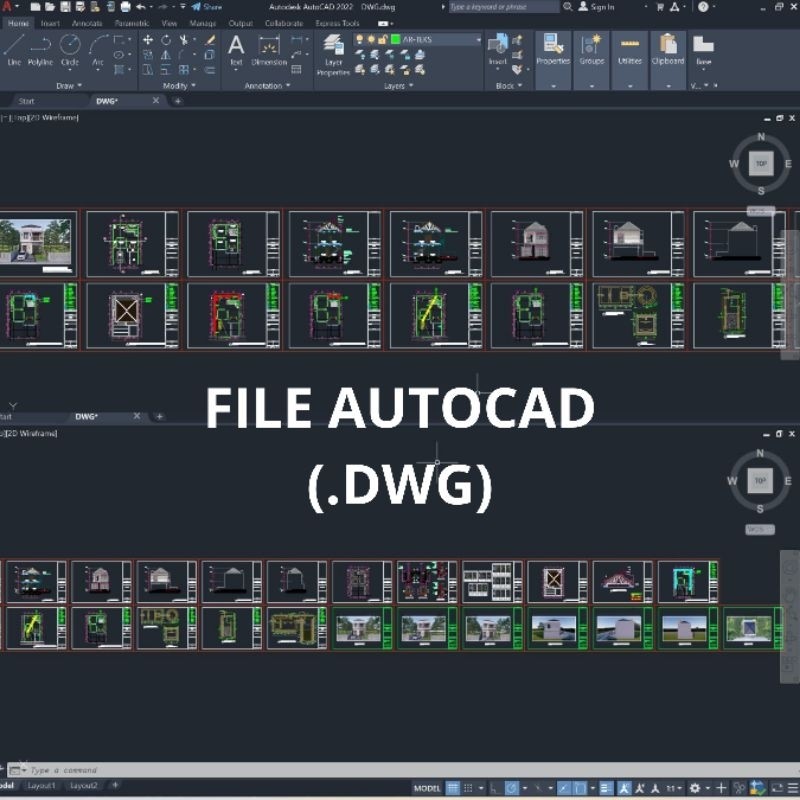Toggle 2D object snap in status bar
The width and height of the screenshot is (800, 800).
click(581, 788)
